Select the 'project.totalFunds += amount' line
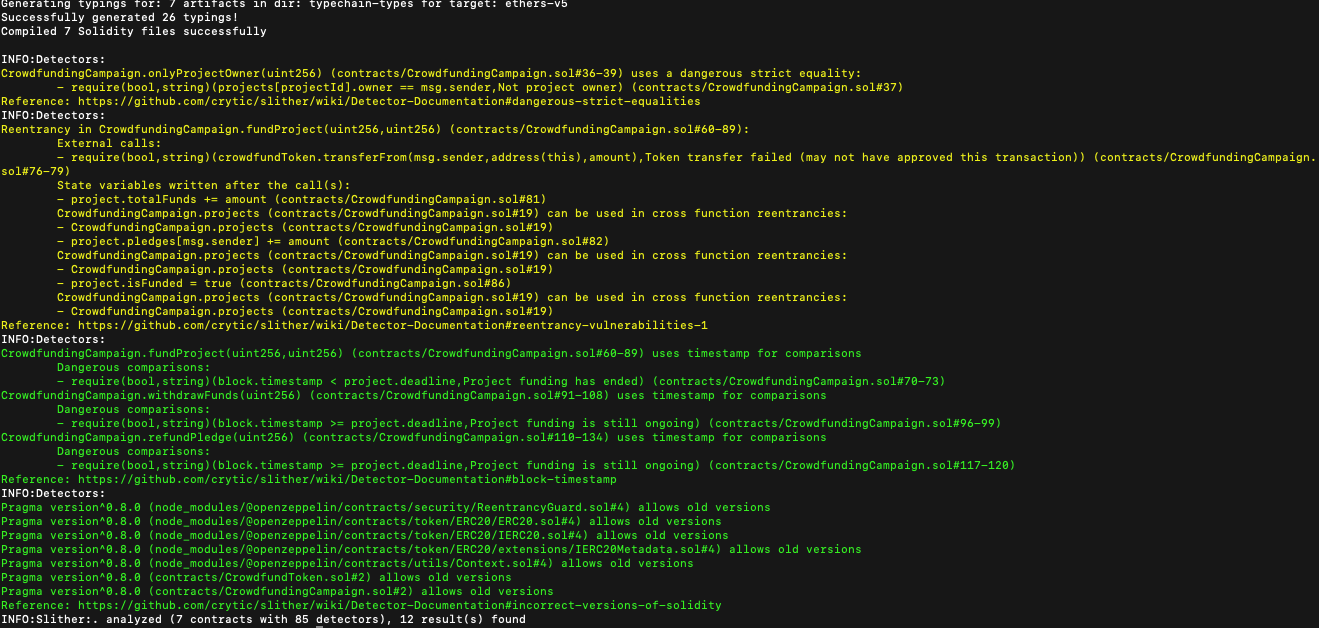The width and height of the screenshot is (1319, 628). (x=301, y=199)
